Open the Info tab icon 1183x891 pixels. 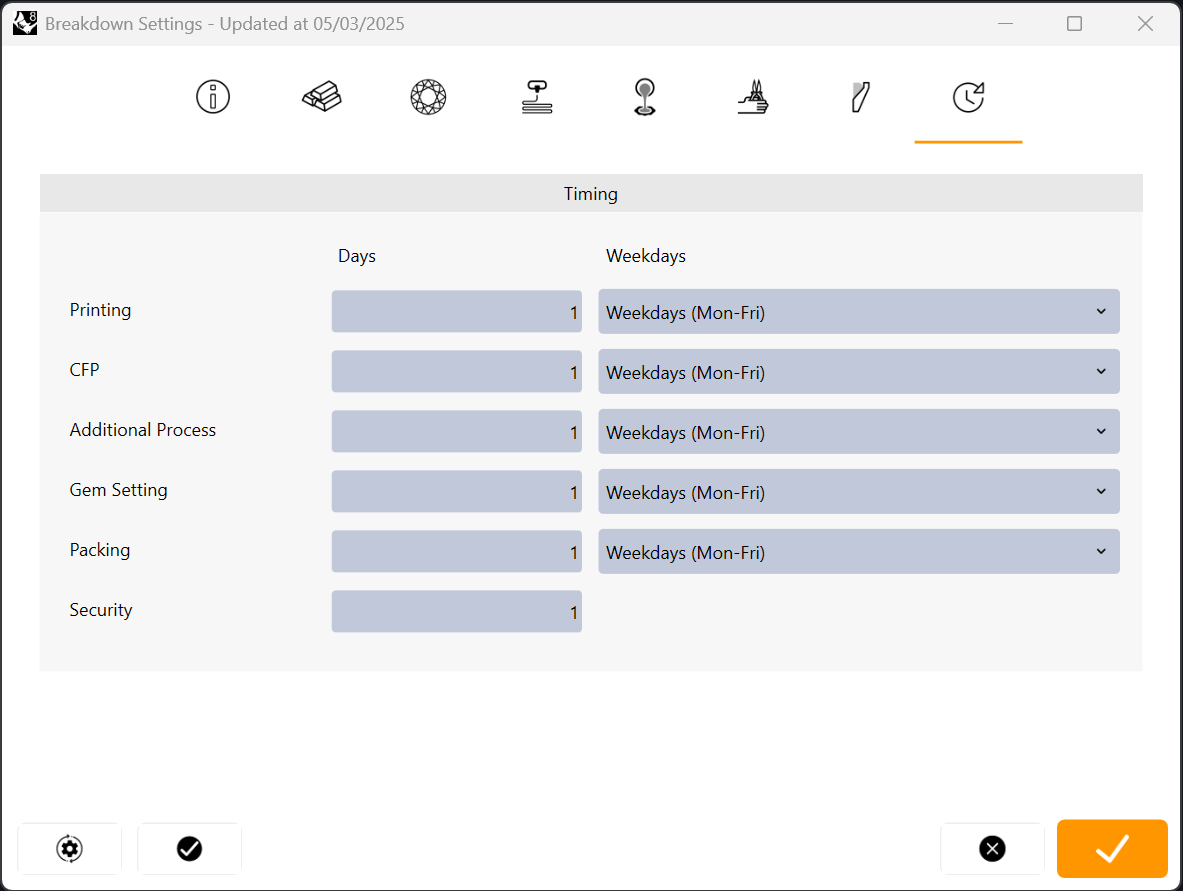(x=213, y=97)
